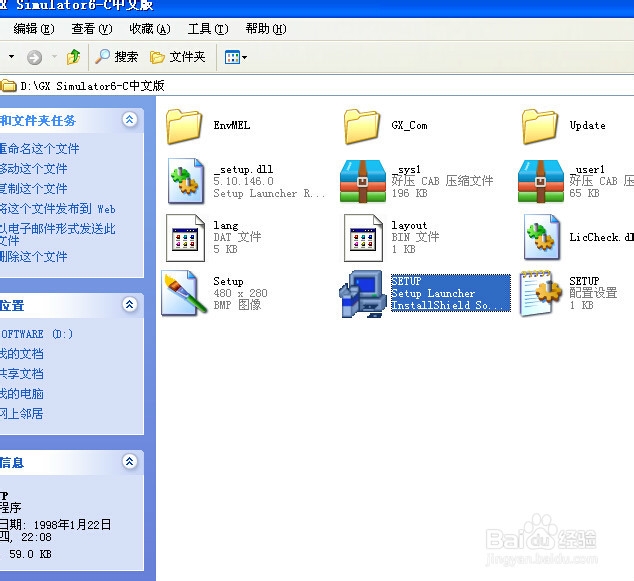Open the Views dropdown in toolbar

click(236, 57)
